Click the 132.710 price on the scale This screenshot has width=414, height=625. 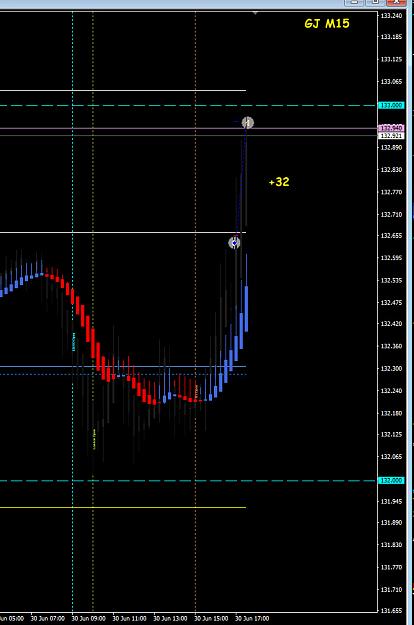391,214
